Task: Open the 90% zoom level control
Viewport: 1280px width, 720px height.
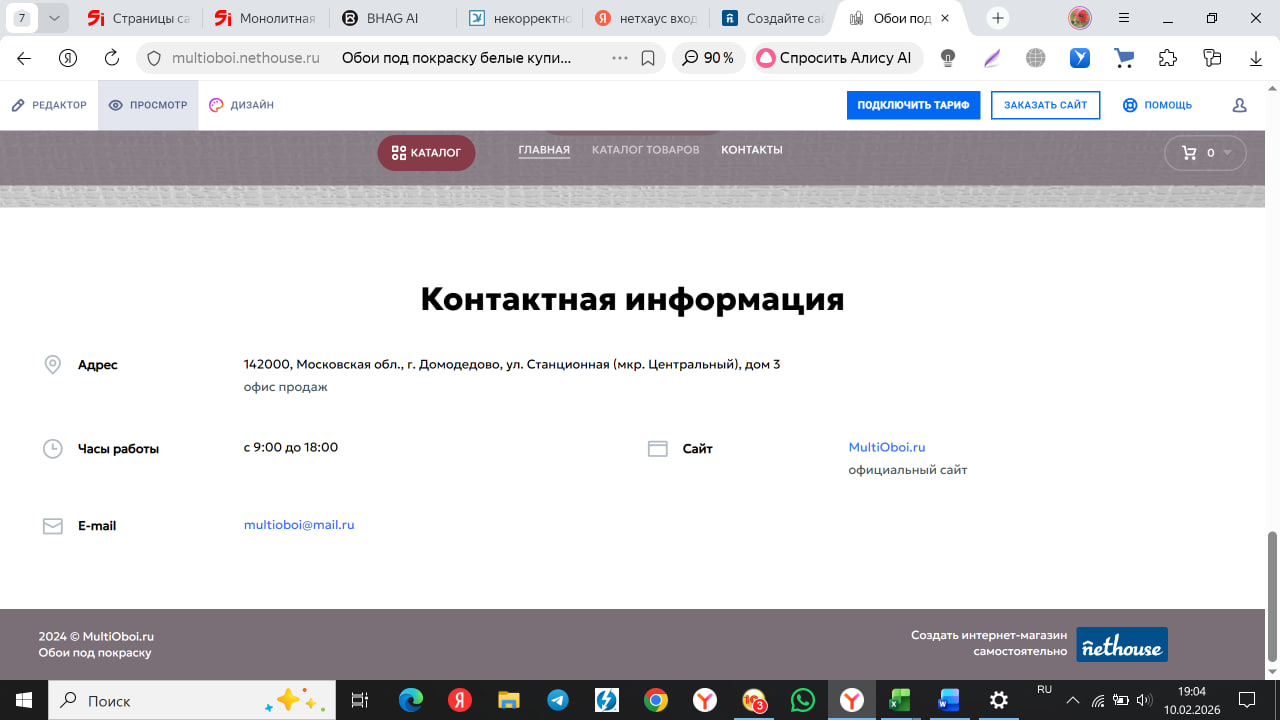Action: click(708, 58)
